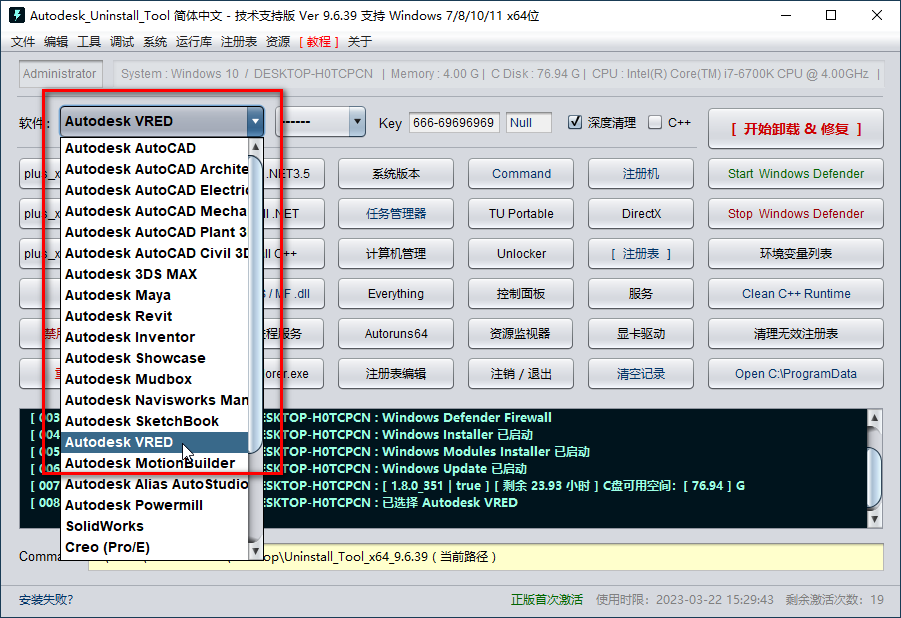The height and width of the screenshot is (618, 901).
Task: Open the 系统 menu
Action: click(x=155, y=41)
